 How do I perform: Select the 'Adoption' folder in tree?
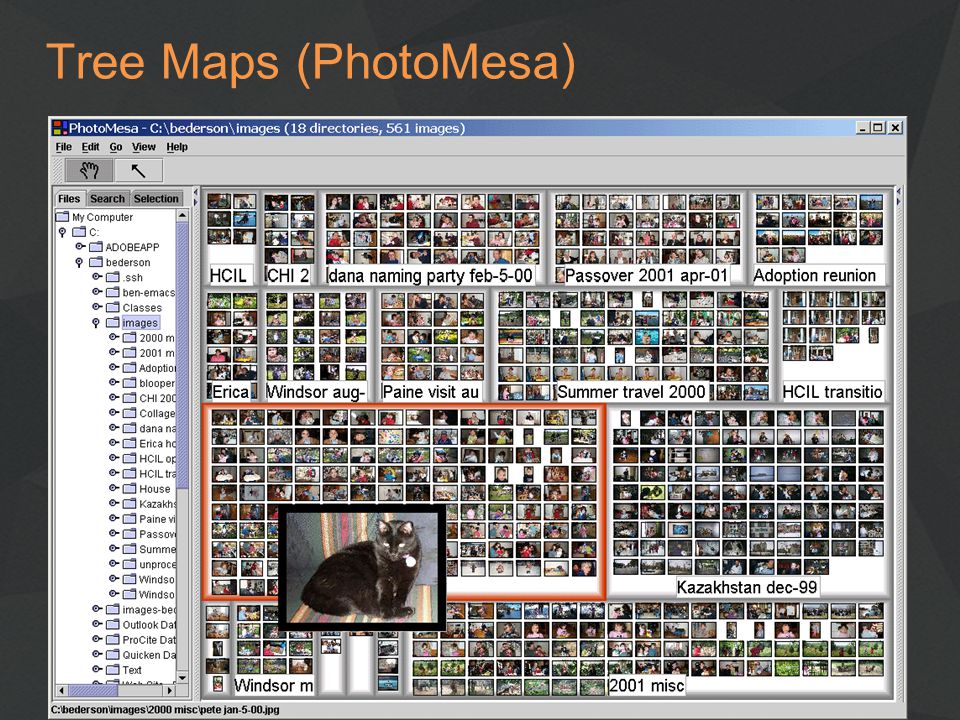click(157, 368)
